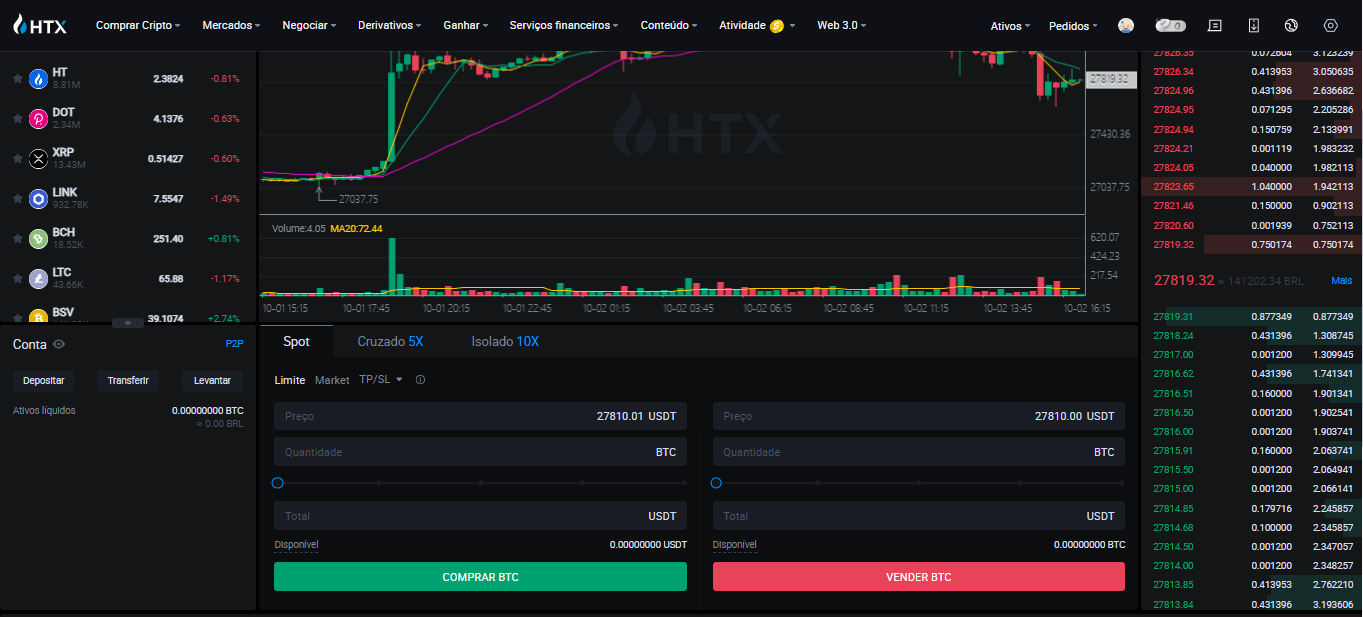Click the Depositar button
The height and width of the screenshot is (617, 1363).
point(43,380)
